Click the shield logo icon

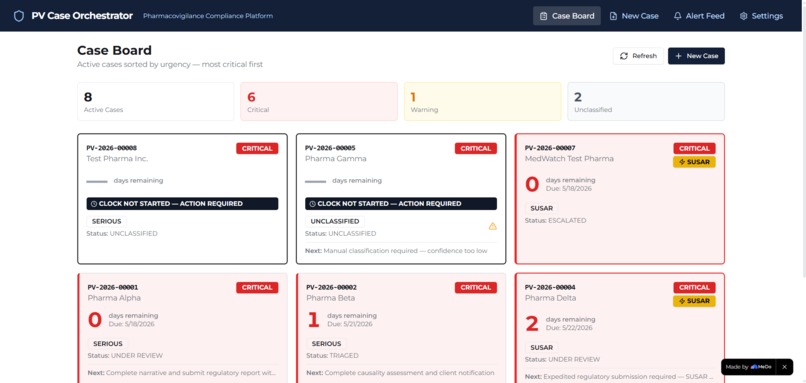pos(19,16)
